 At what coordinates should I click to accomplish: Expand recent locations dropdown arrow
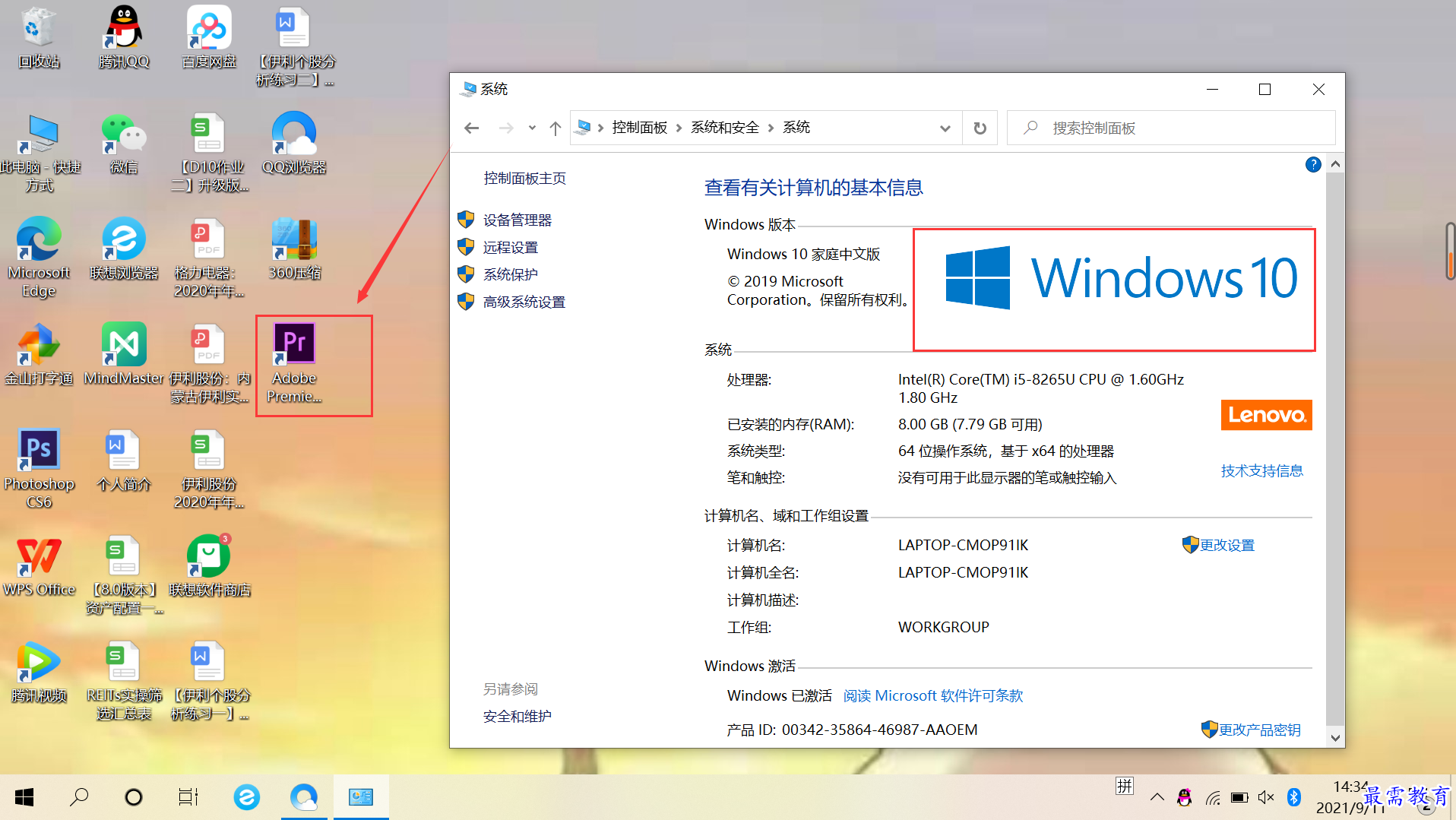tap(532, 128)
